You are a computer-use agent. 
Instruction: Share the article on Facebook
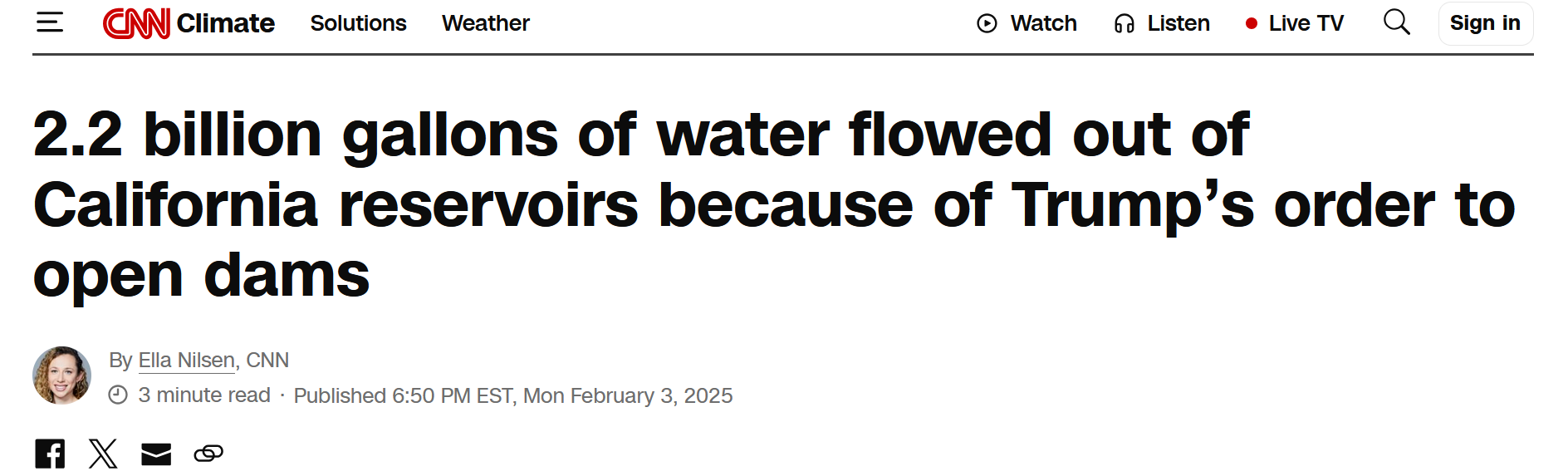pyautogui.click(x=50, y=454)
